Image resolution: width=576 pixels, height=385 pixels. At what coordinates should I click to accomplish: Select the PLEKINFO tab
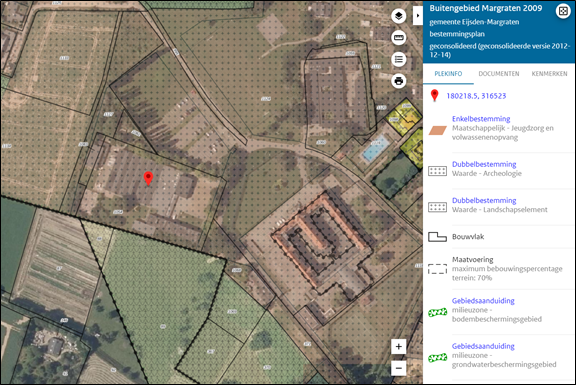coord(448,74)
